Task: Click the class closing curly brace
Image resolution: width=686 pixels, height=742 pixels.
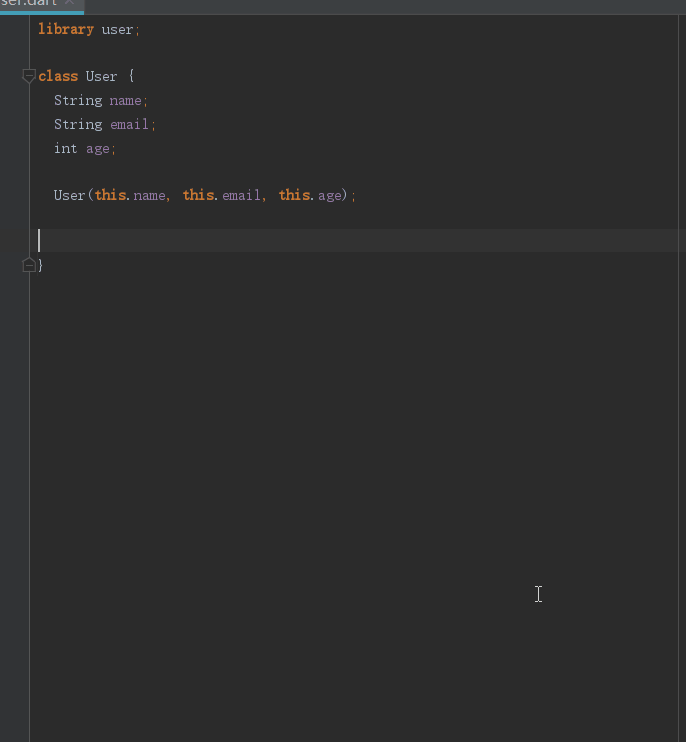Action: 41,265
